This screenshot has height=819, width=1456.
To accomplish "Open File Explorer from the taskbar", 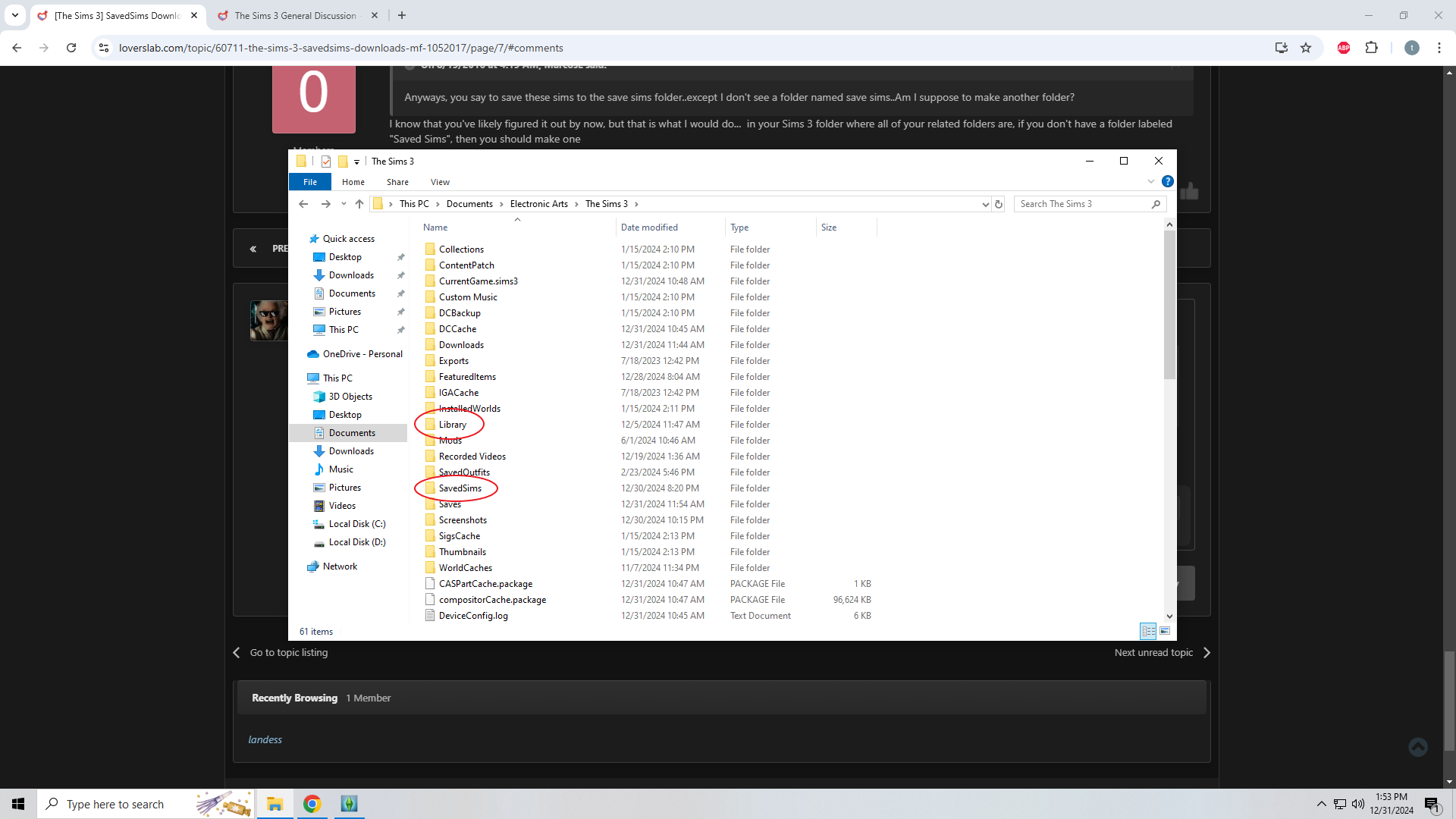I will (275, 804).
